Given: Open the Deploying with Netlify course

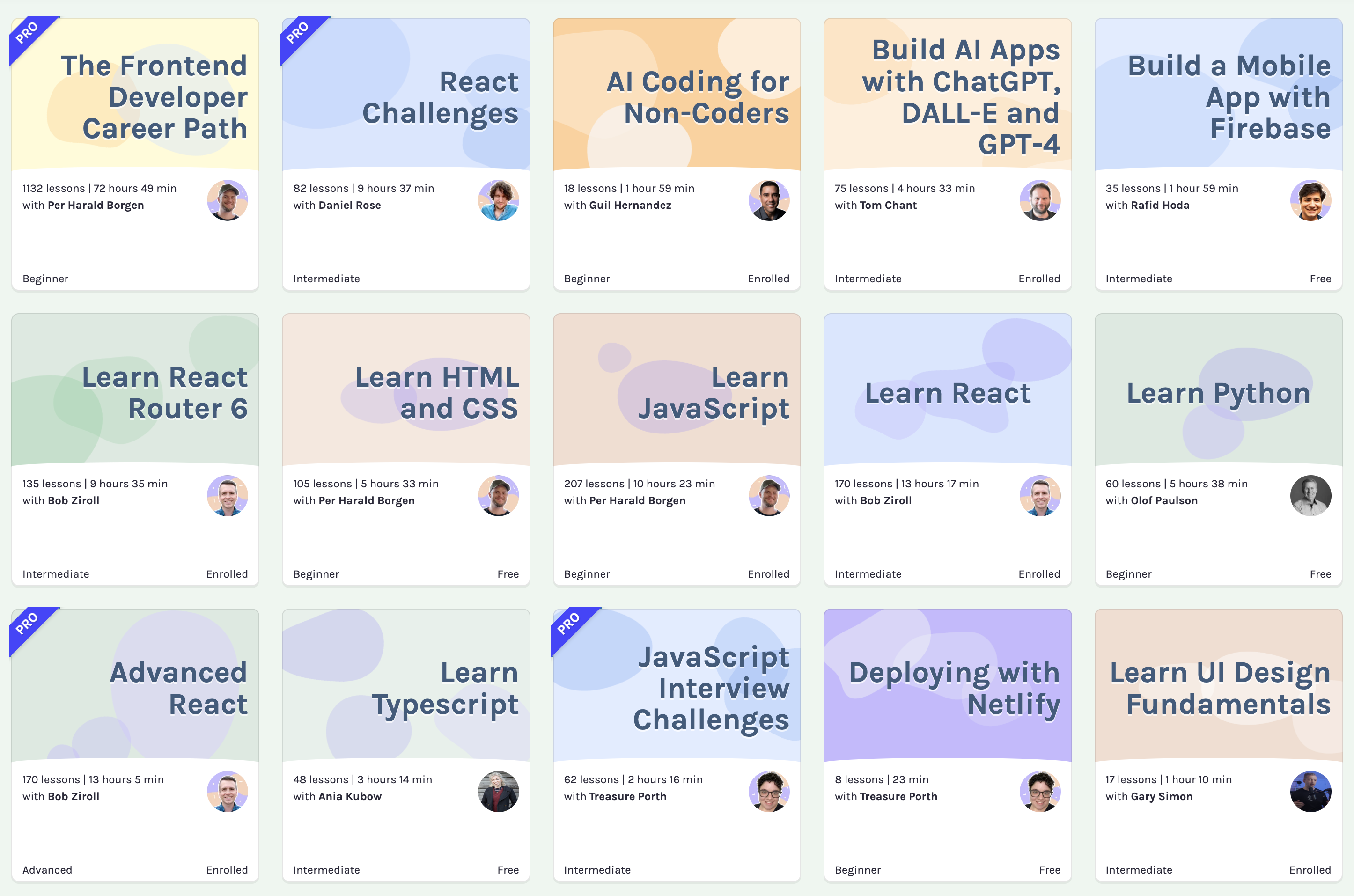Looking at the screenshot, I should [x=955, y=688].
